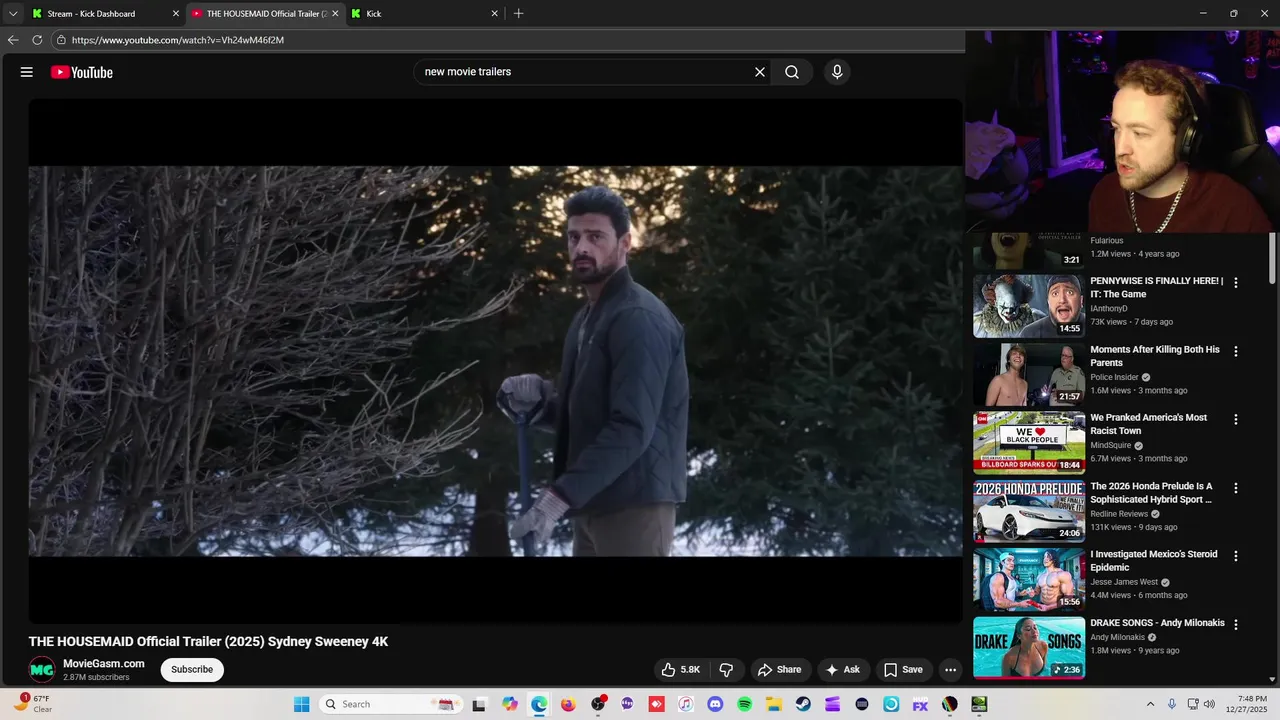Image resolution: width=1280 pixels, height=720 pixels.
Task: Close the Kick tab
Action: coord(494,14)
